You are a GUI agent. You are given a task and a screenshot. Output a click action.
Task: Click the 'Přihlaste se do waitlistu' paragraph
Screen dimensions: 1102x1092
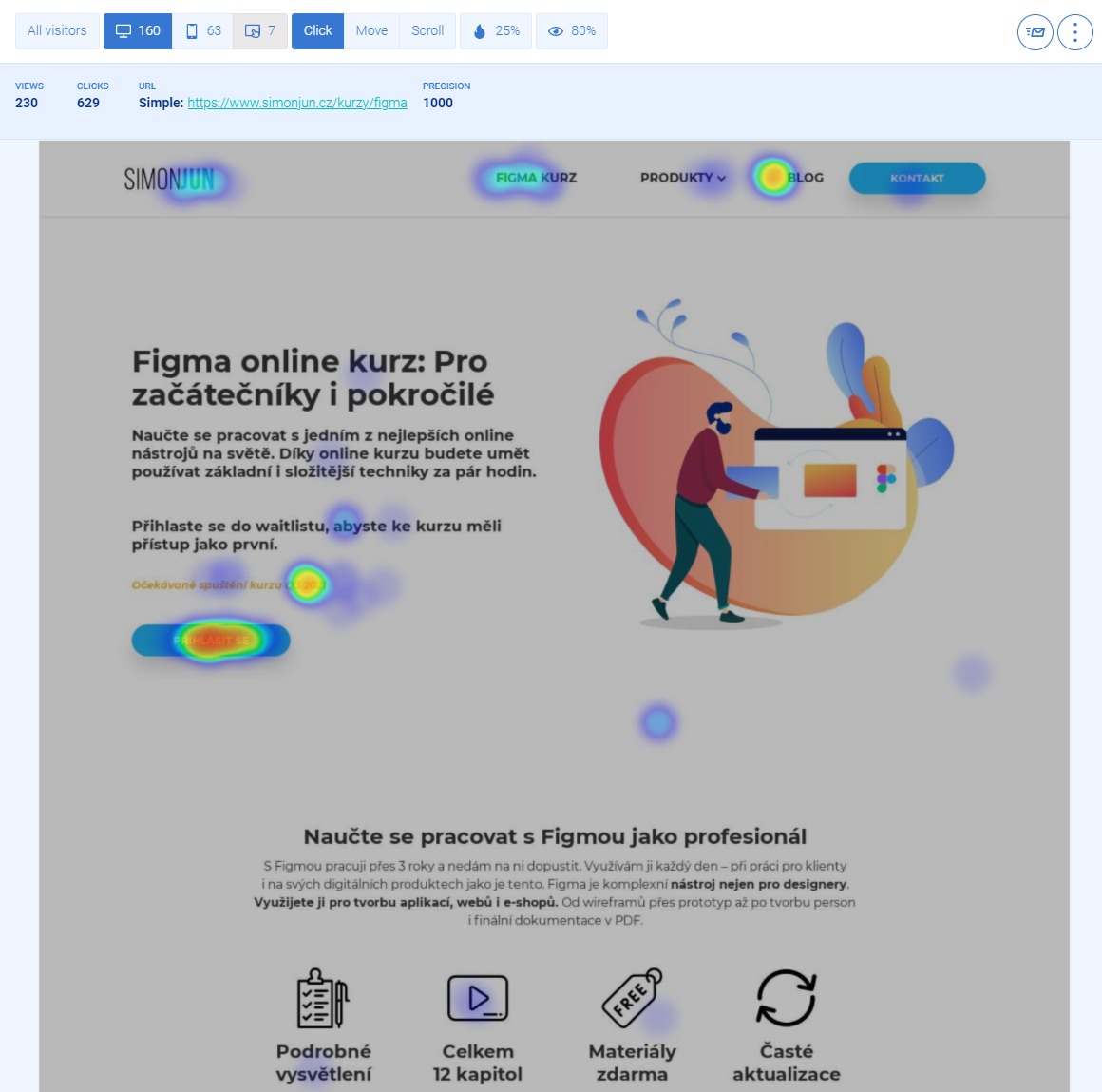(316, 535)
